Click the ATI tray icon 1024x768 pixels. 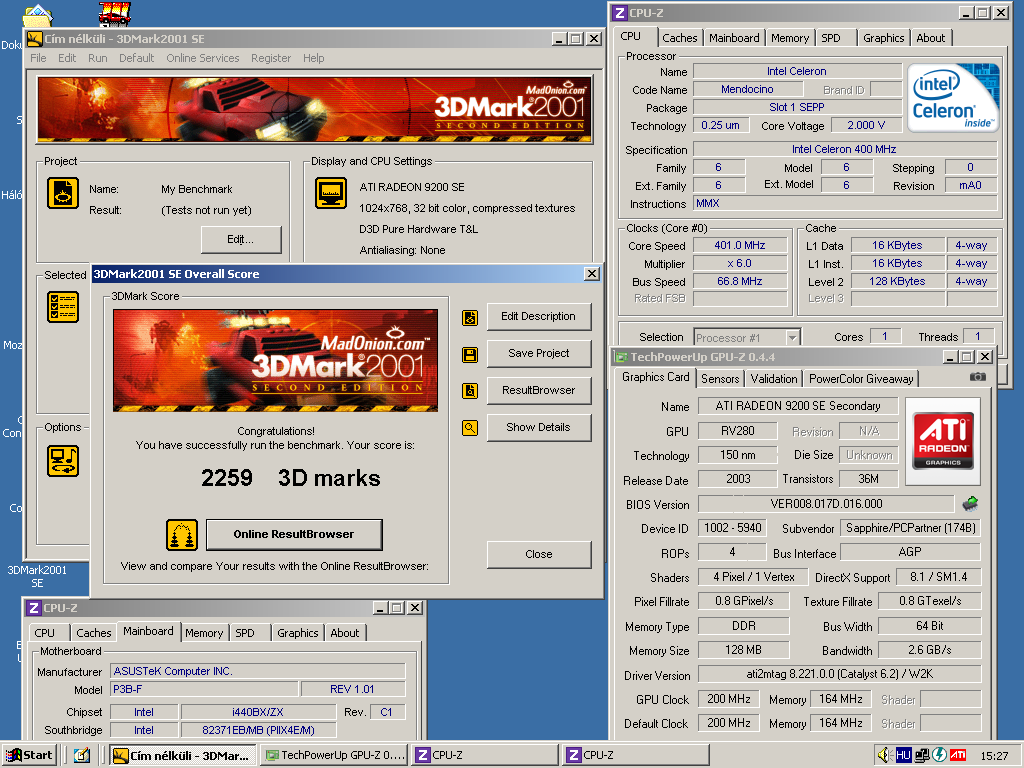tap(957, 755)
